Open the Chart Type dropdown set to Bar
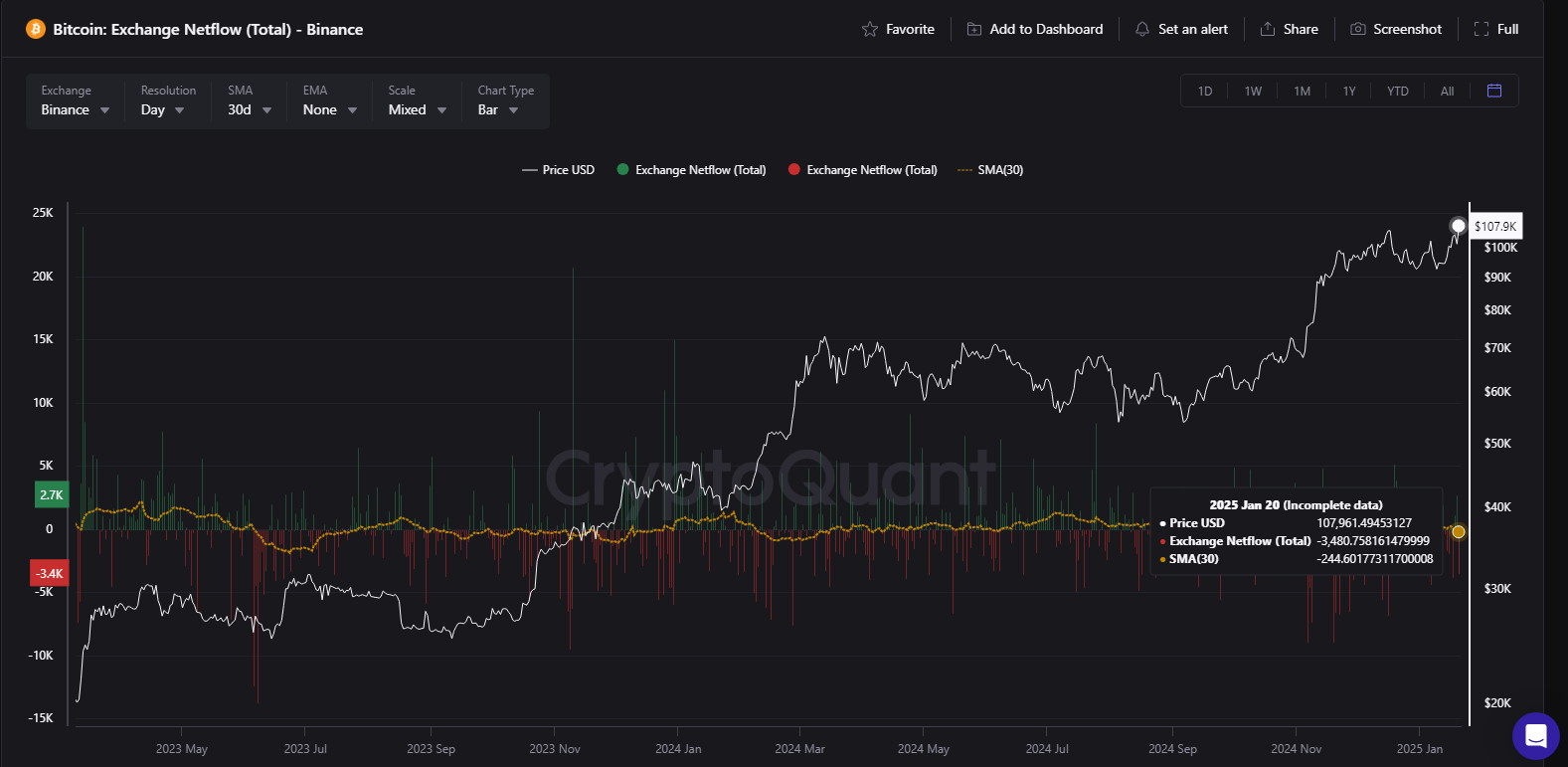Image resolution: width=1568 pixels, height=767 pixels. [x=506, y=100]
